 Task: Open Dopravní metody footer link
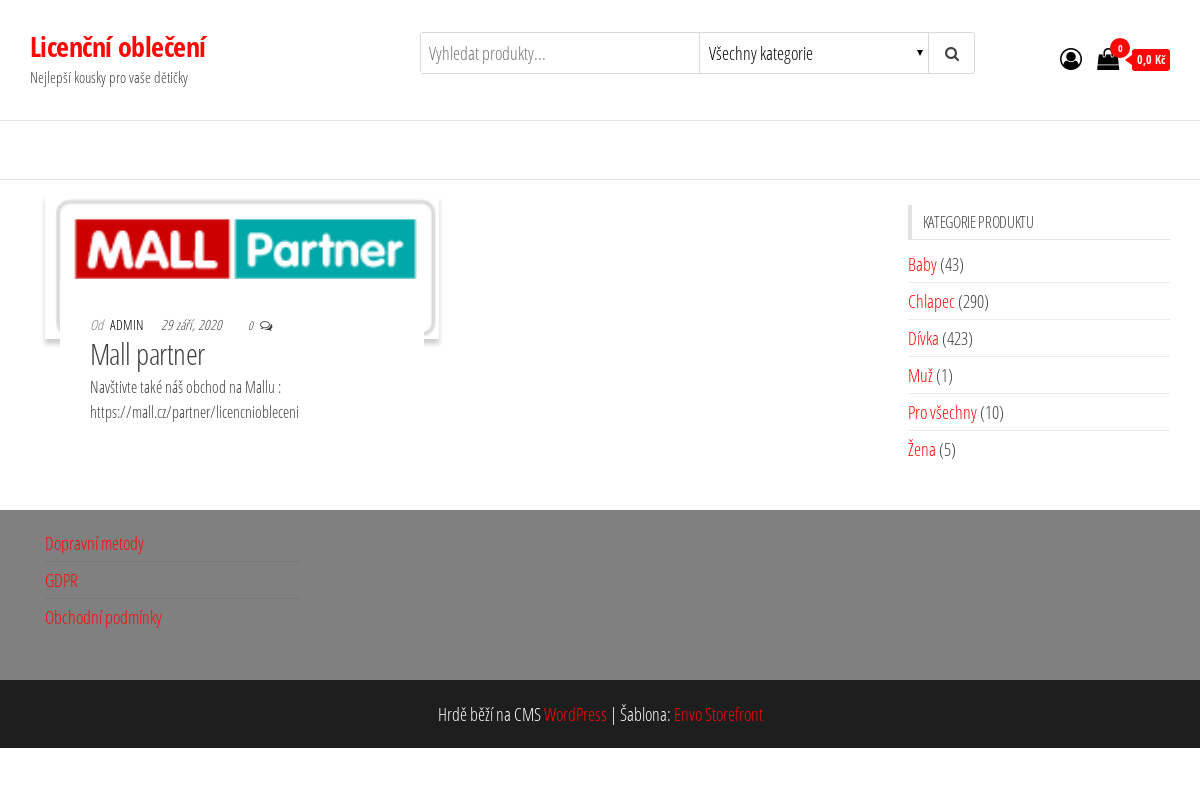click(94, 543)
